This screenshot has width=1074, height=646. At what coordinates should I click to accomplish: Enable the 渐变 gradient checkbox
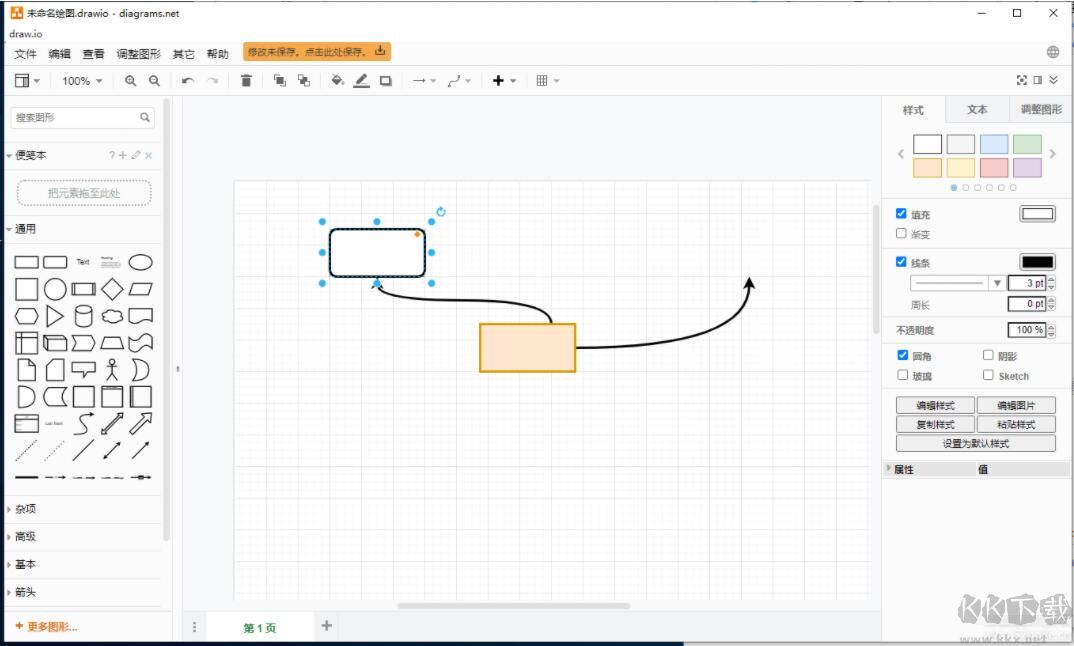903,234
